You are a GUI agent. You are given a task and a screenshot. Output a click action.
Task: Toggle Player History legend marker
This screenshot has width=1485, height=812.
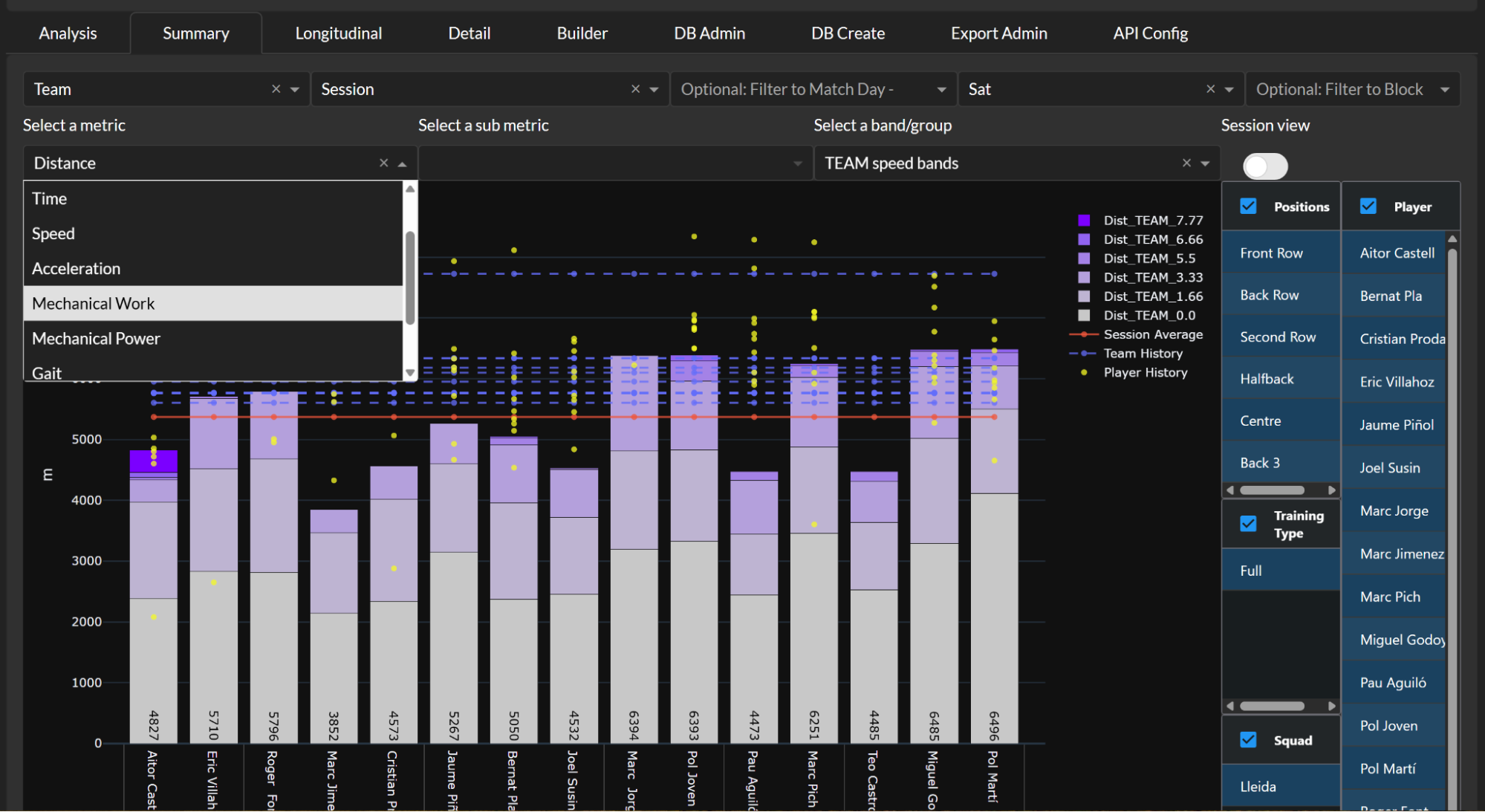(x=1133, y=372)
